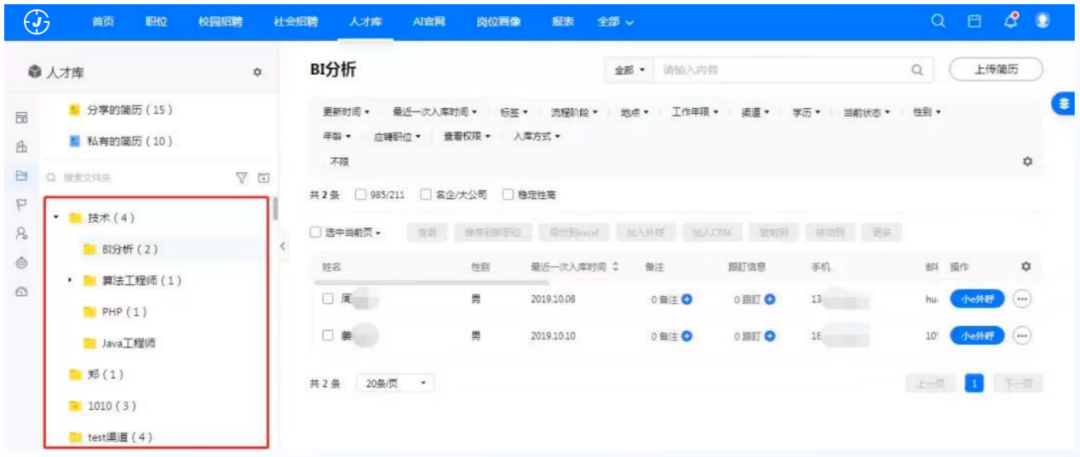
Task: Open 报表 in top navigation
Action: pyautogui.click(x=563, y=21)
